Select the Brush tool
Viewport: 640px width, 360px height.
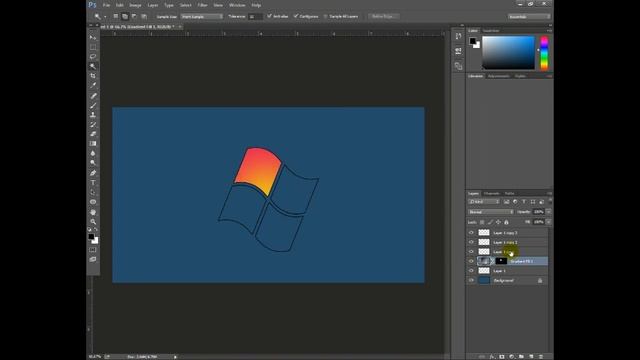tap(93, 105)
